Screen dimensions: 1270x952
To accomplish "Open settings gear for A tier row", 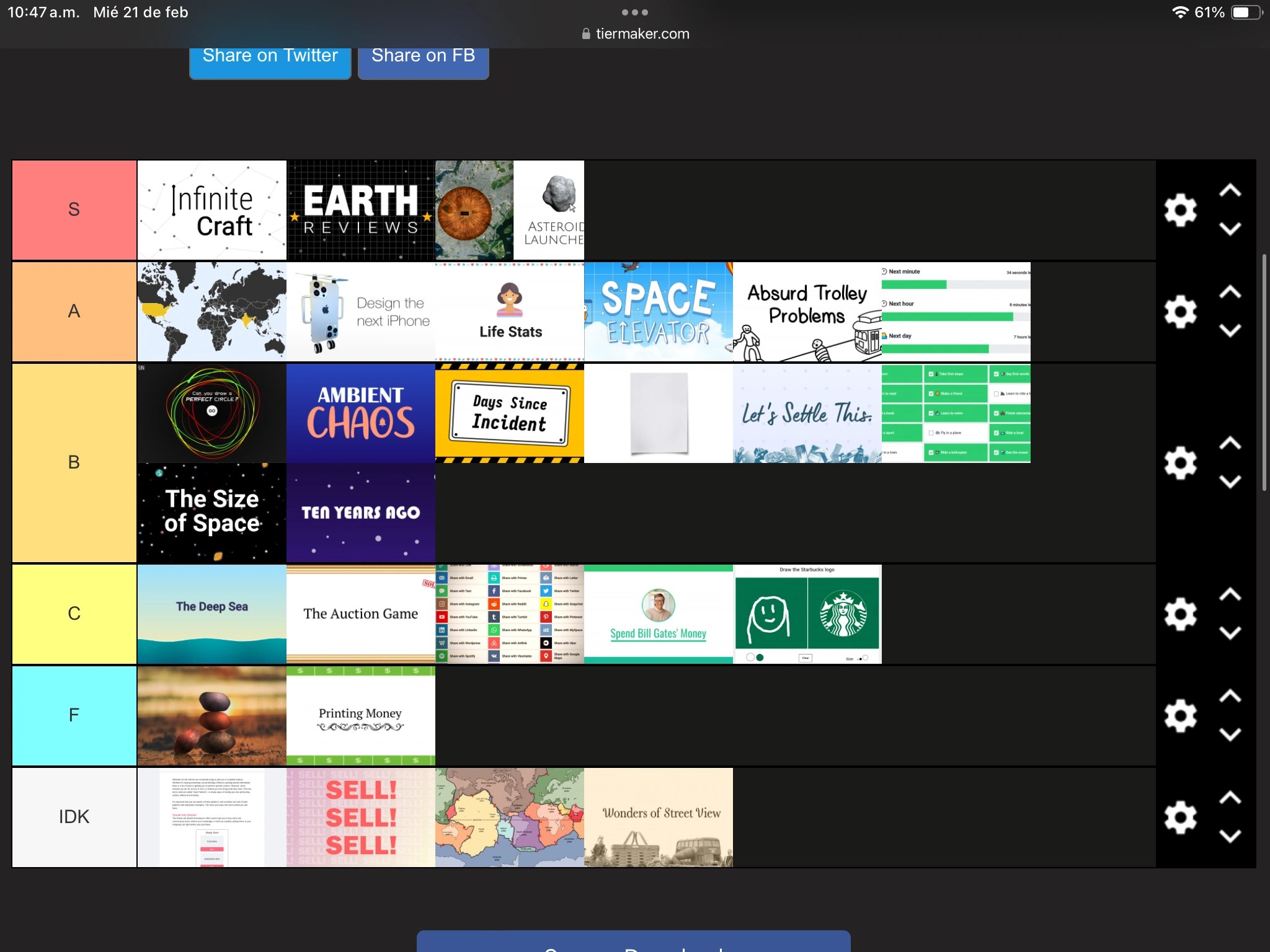I will coord(1180,312).
